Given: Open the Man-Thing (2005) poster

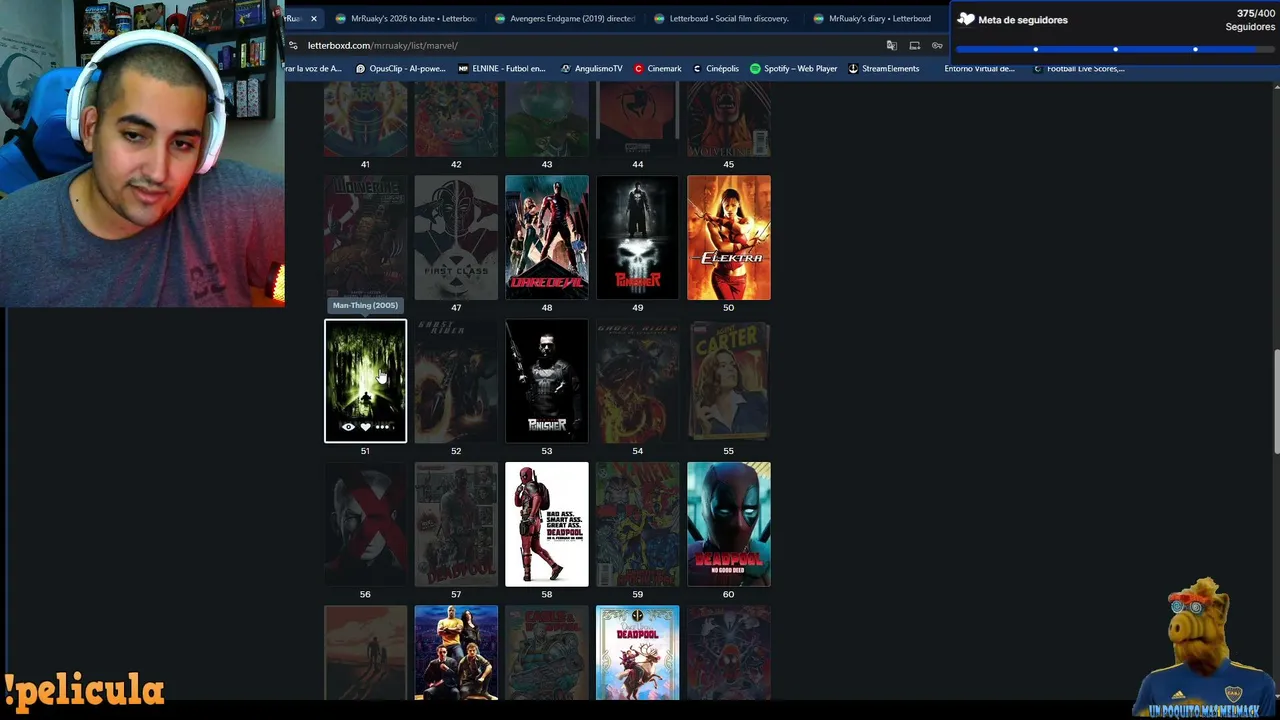Looking at the screenshot, I should click(365, 381).
